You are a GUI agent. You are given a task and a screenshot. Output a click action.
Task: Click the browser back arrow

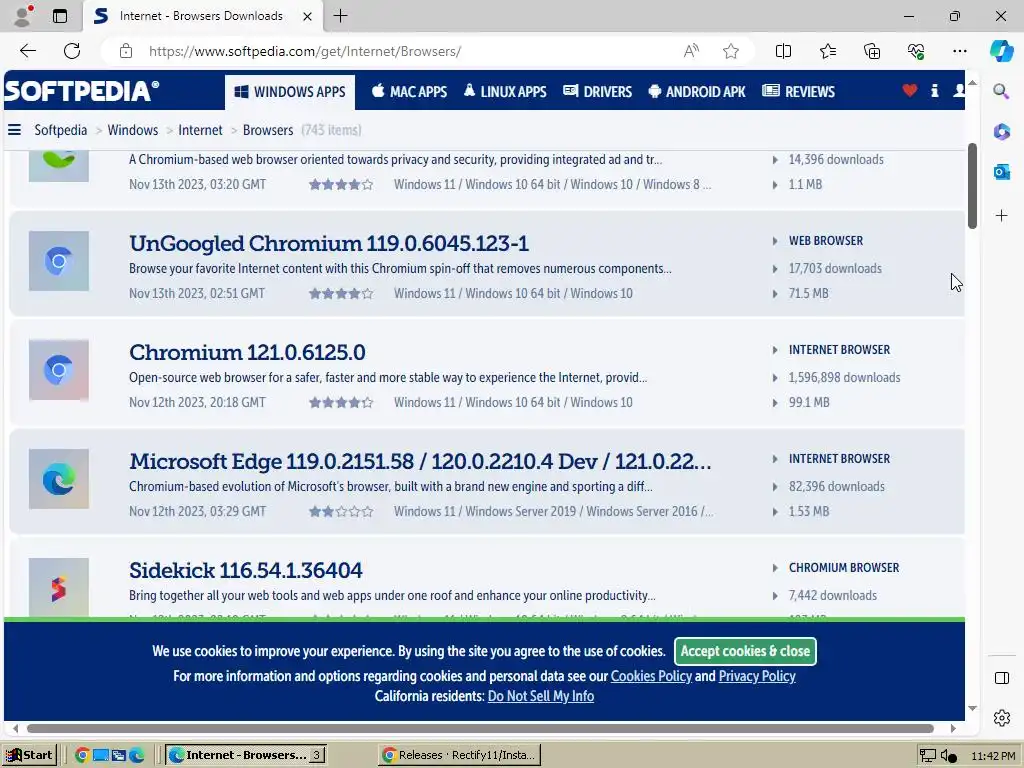tap(27, 51)
